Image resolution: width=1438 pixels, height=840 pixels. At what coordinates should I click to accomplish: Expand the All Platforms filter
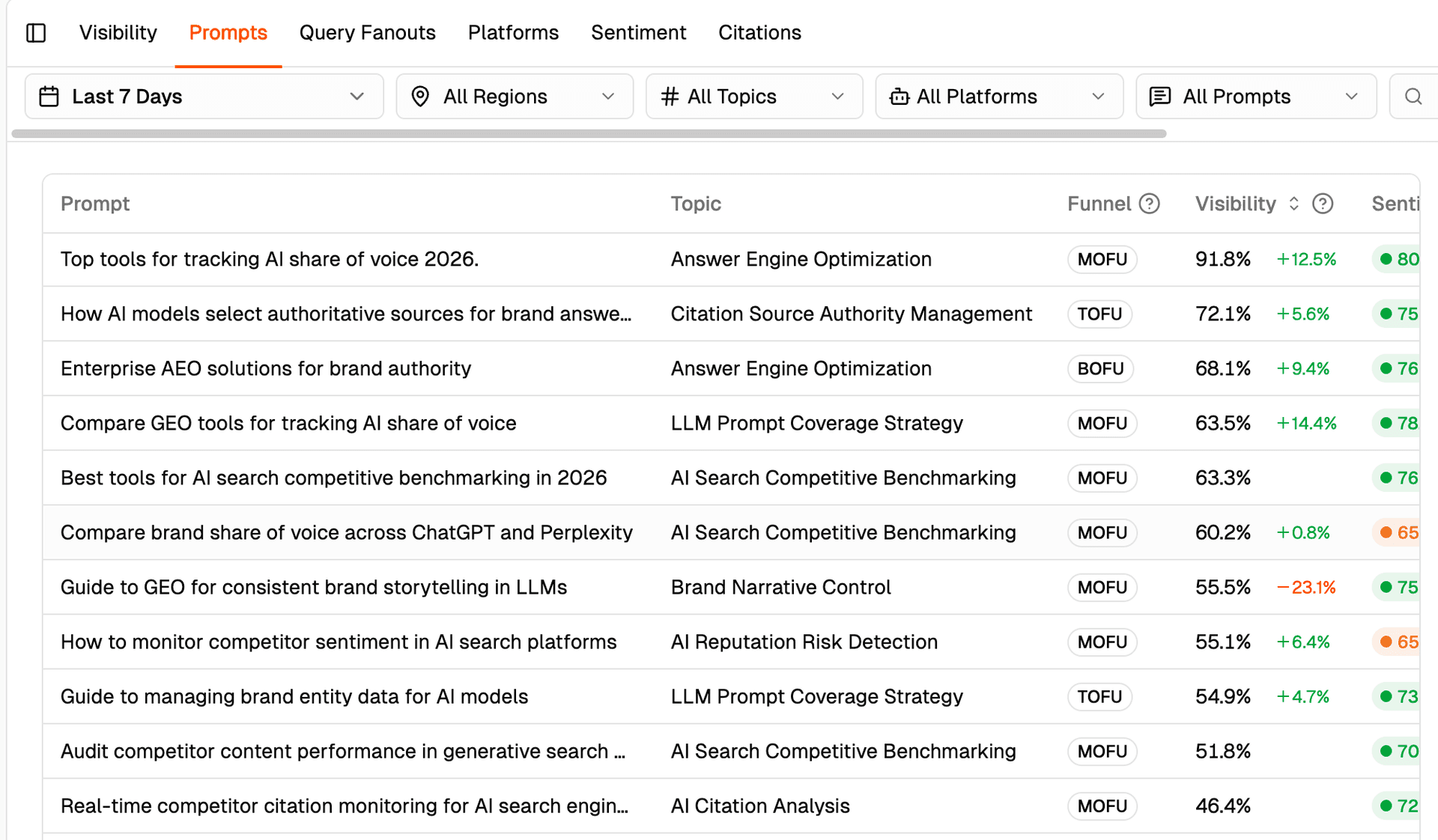tap(999, 97)
